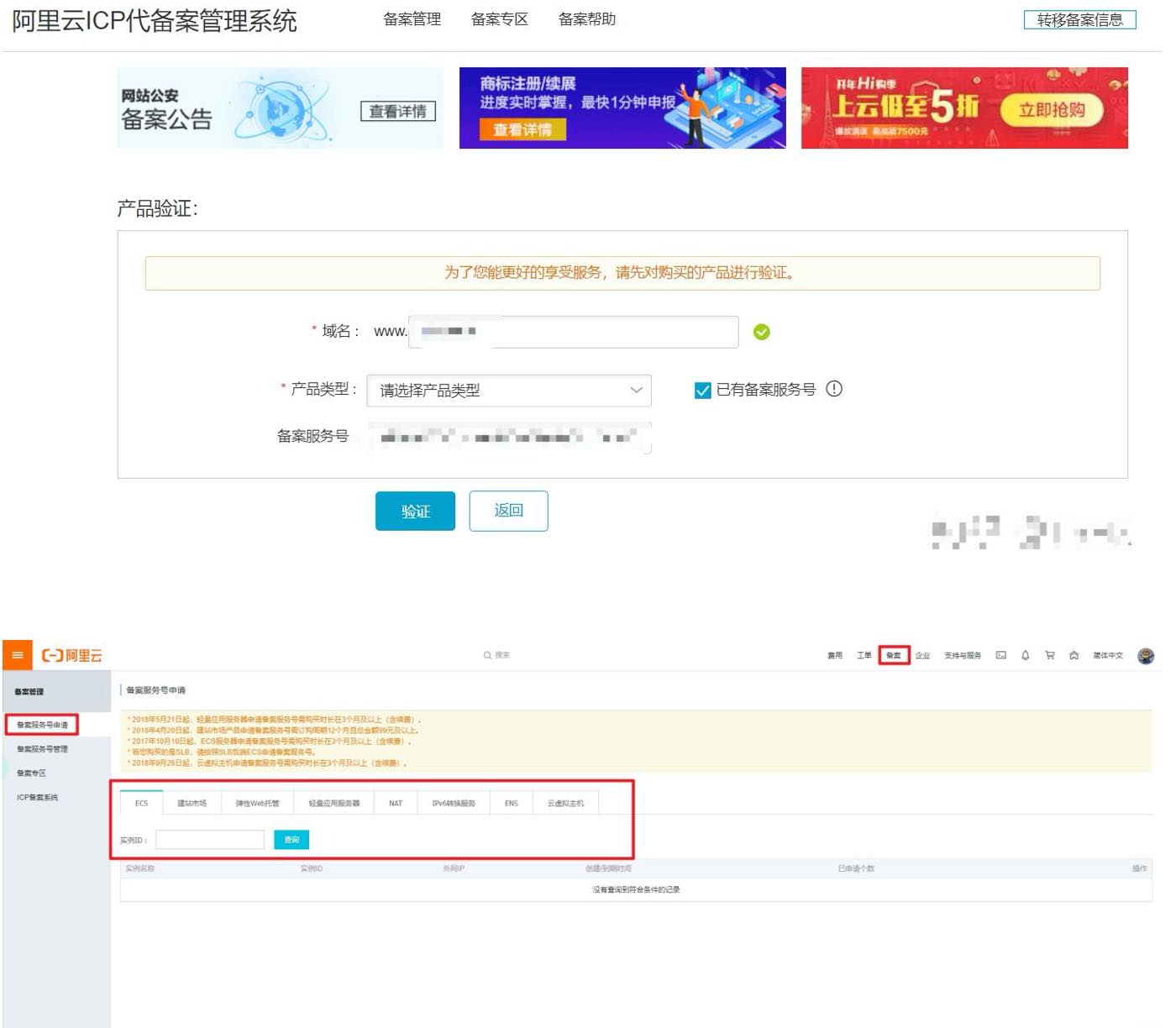Click 工单 in the console header
The width and height of the screenshot is (1176, 1028).
tap(864, 655)
